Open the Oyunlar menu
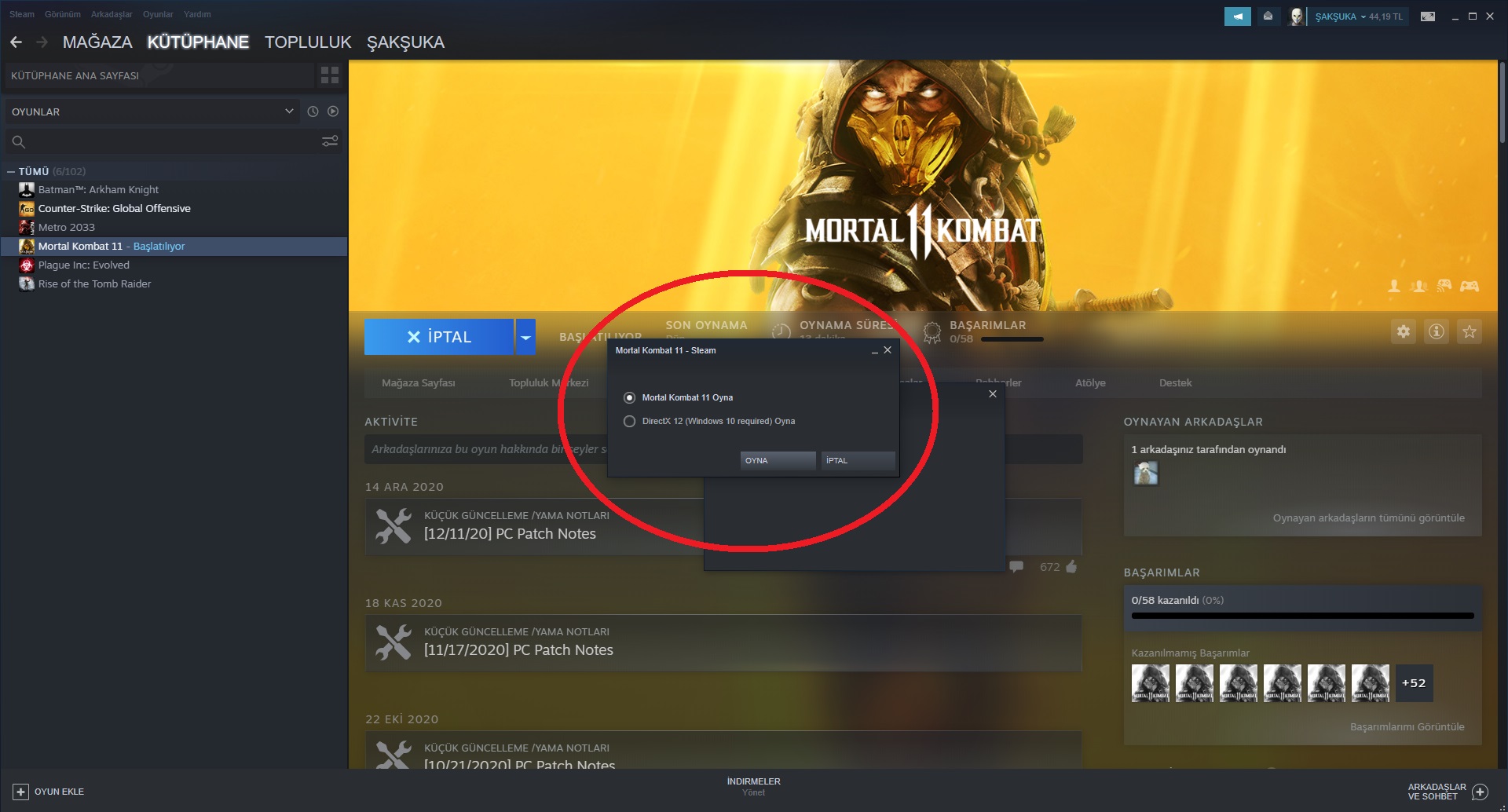This screenshot has width=1508, height=812. point(158,14)
